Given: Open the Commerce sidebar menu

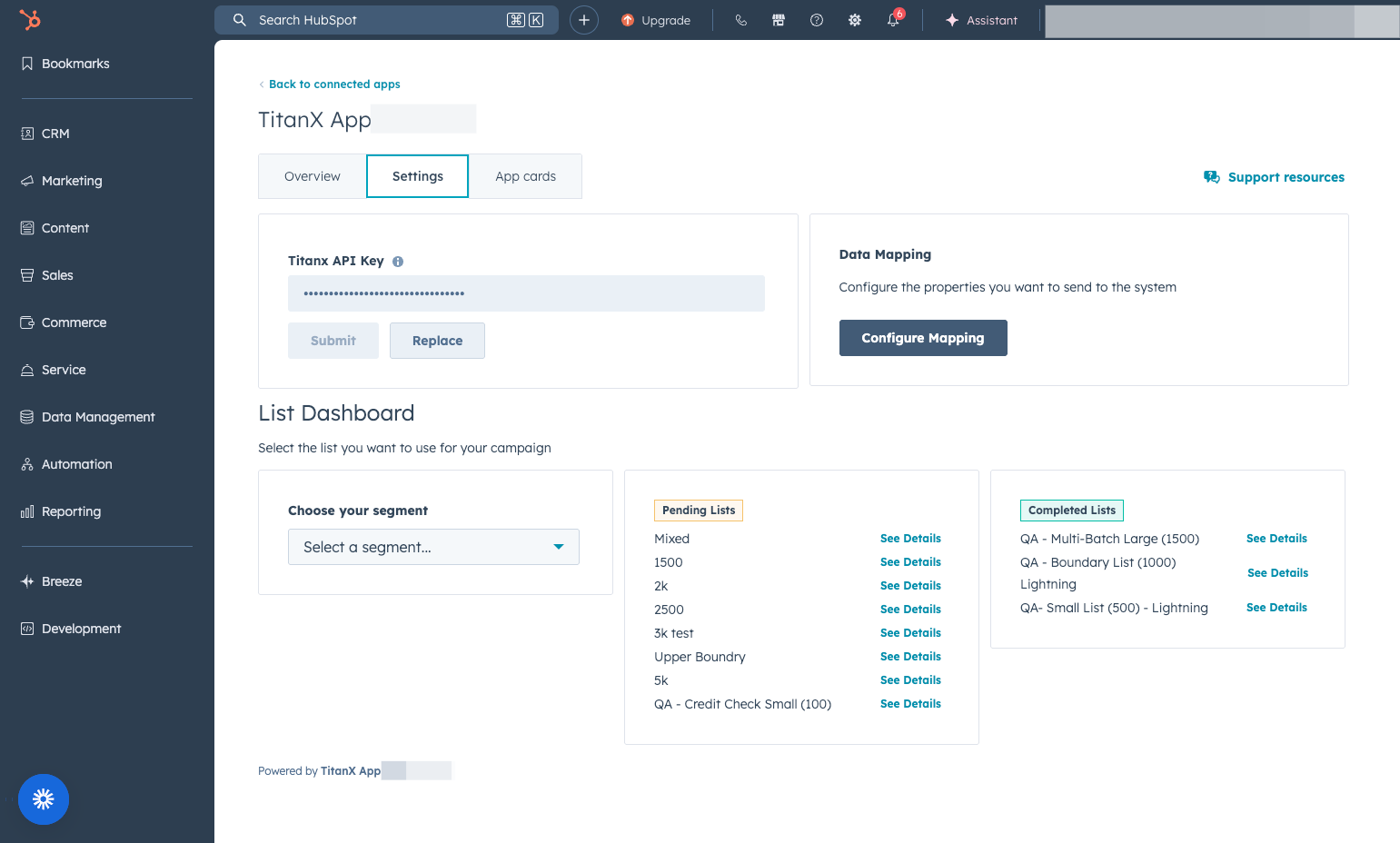Looking at the screenshot, I should [x=64, y=322].
